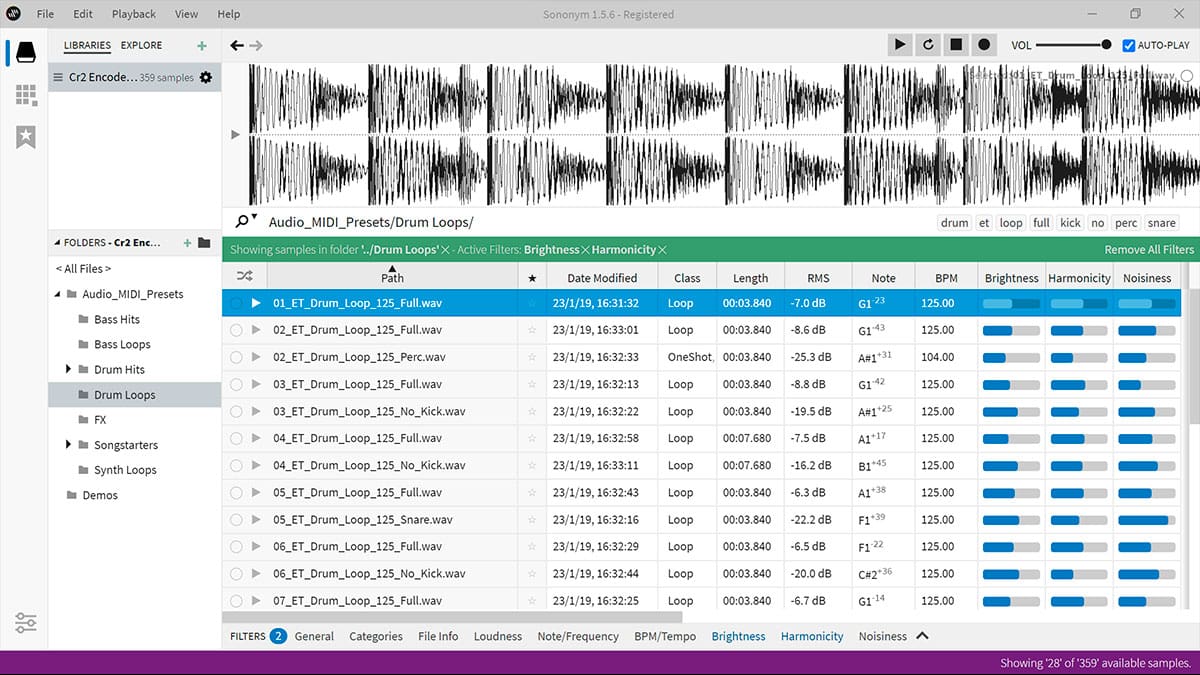The image size is (1200, 675).
Task: Open the gear settings for Cr2 Encode library
Action: (x=206, y=77)
